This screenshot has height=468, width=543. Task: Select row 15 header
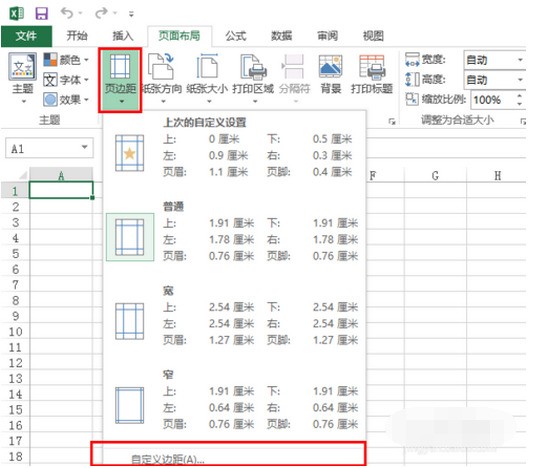15,409
